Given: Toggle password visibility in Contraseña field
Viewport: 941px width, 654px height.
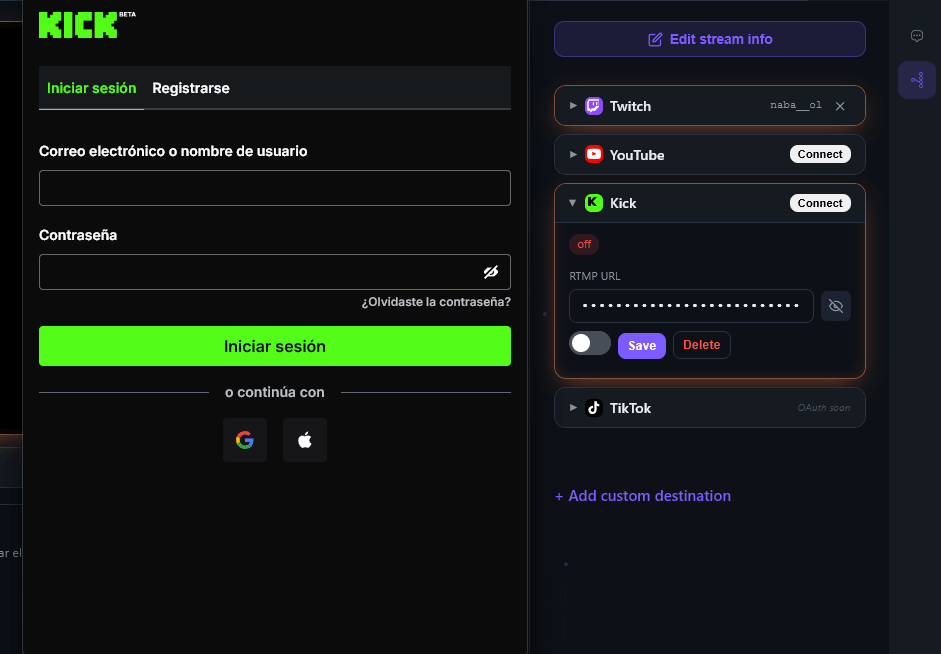Looking at the screenshot, I should click(x=491, y=272).
